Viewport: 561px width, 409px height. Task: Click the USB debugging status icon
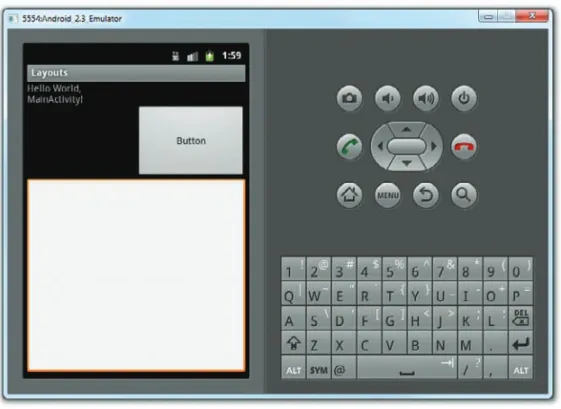coord(175,56)
